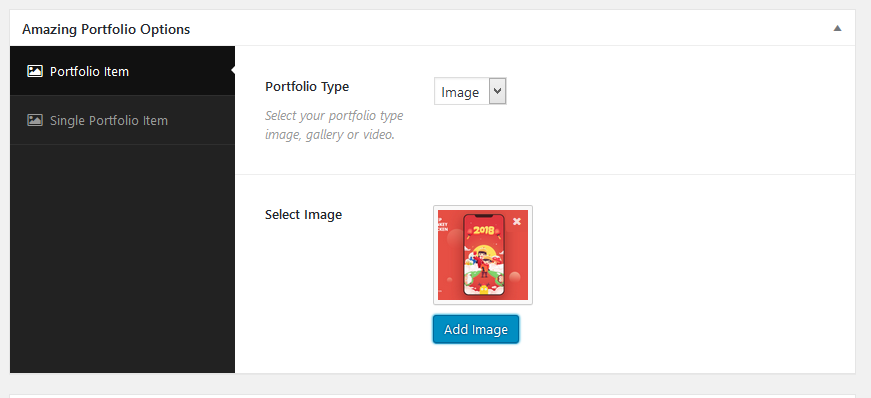
Task: Click the picture icon beside Single Portfolio Item
Action: (35, 120)
